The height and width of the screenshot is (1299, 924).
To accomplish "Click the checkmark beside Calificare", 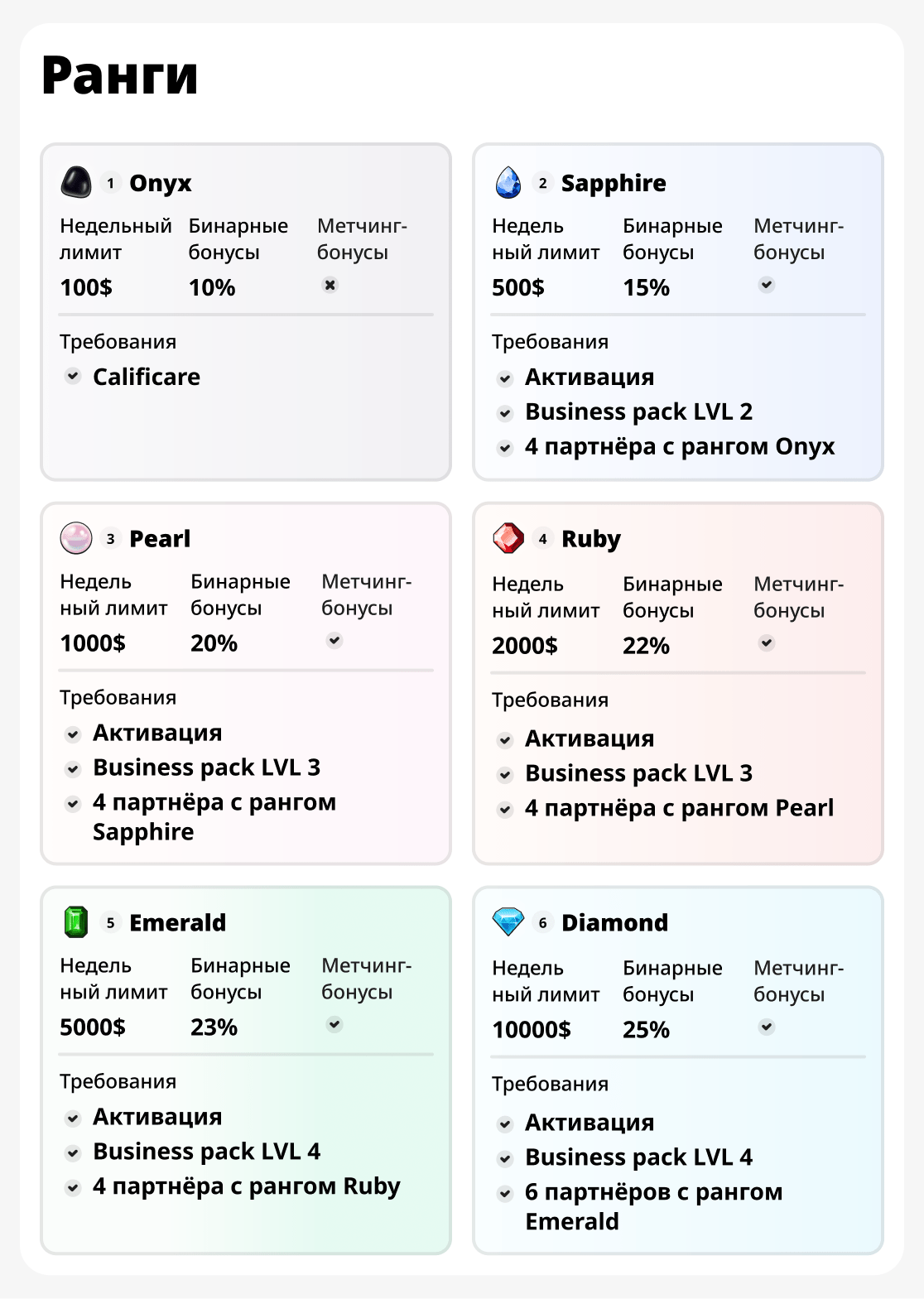I will pos(74,376).
